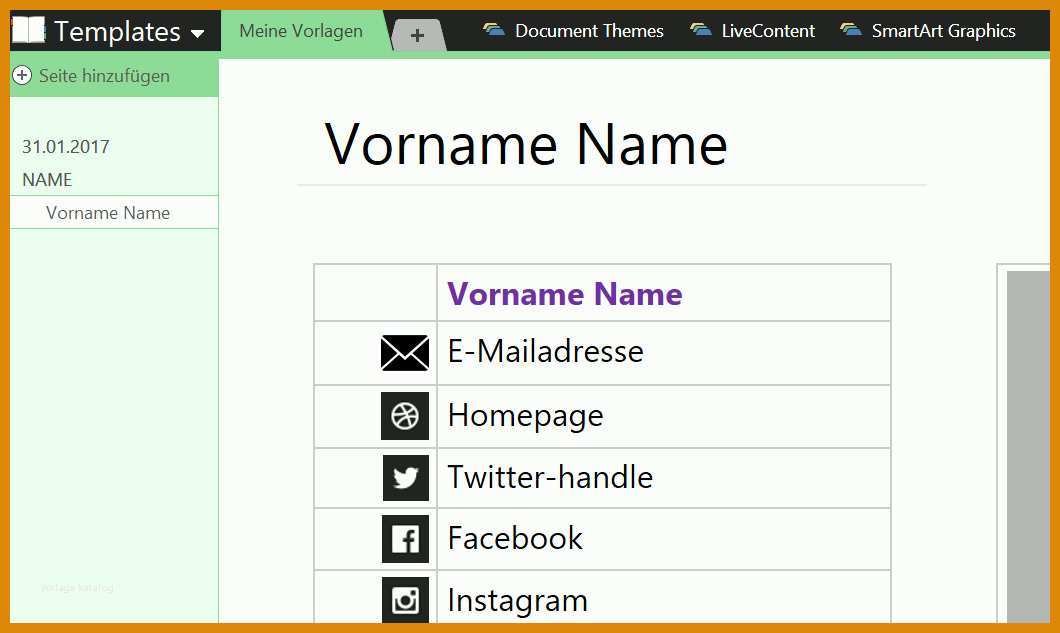Add a new section with the plus tab
Screen dimensions: 1060x633
pyautogui.click(x=418, y=35)
